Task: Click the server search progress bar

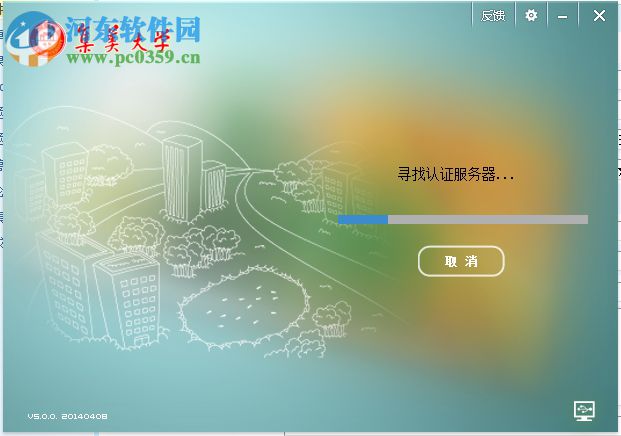Action: point(463,219)
